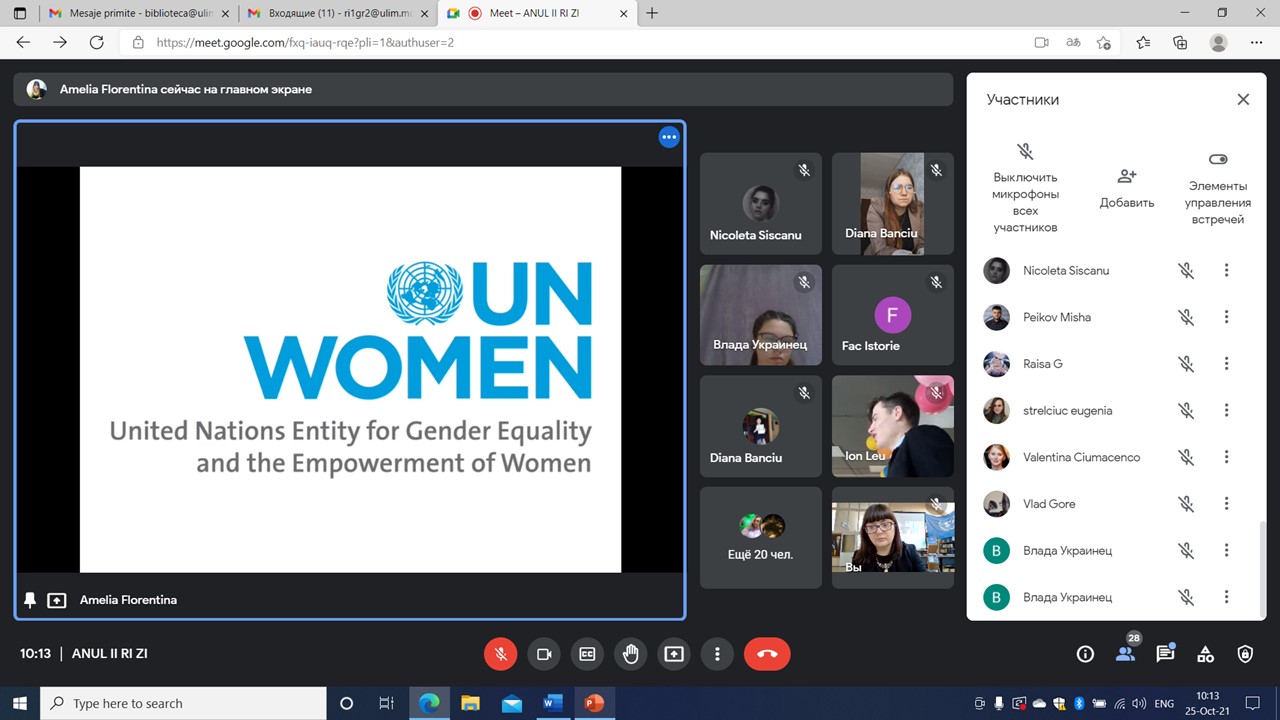Open browser Settings and more menu

tap(1257, 43)
